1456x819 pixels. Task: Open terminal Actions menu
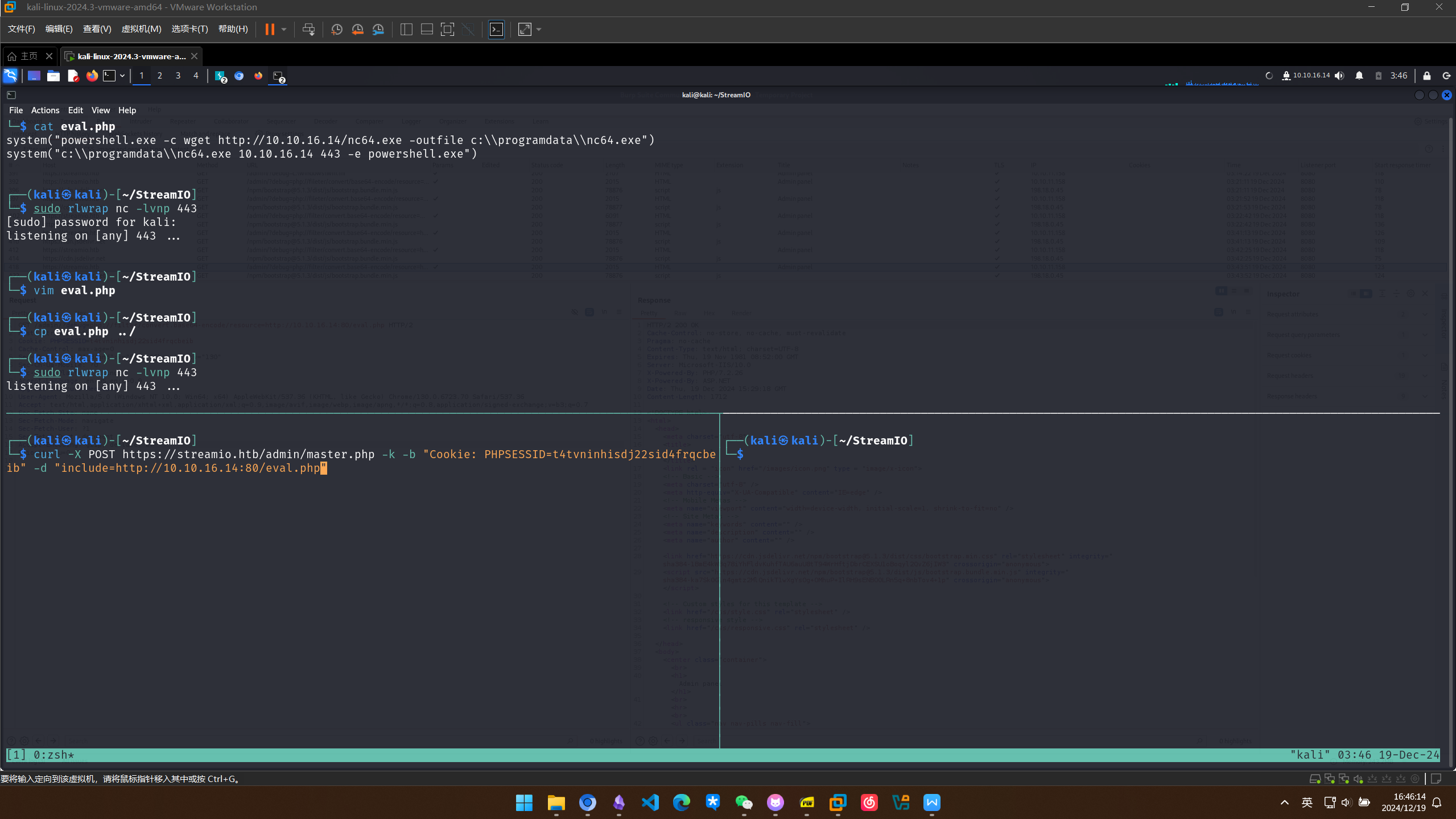(45, 110)
